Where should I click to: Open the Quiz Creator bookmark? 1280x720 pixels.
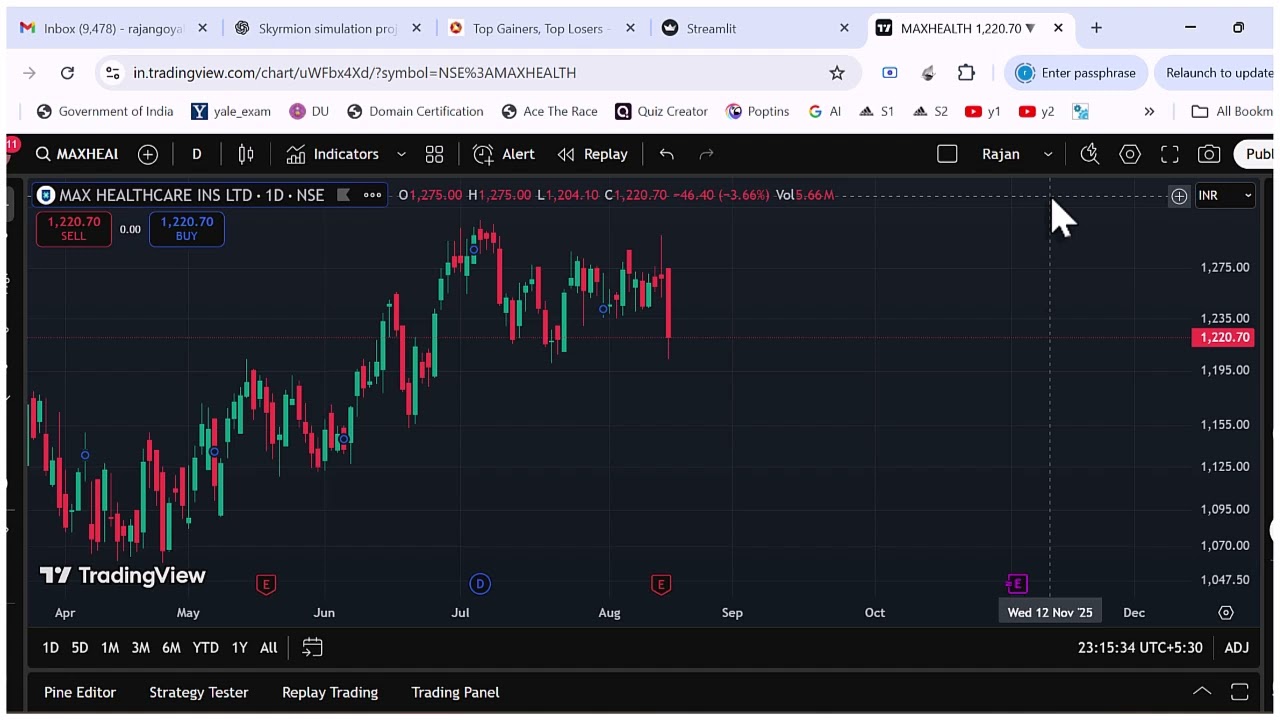[661, 111]
